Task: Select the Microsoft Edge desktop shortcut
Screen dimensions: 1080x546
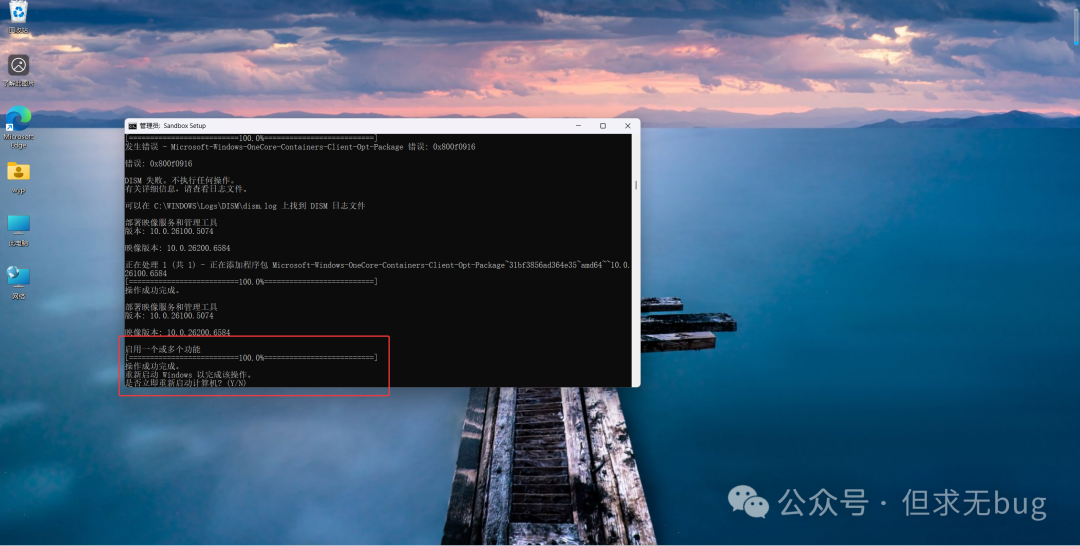Action: 18,121
